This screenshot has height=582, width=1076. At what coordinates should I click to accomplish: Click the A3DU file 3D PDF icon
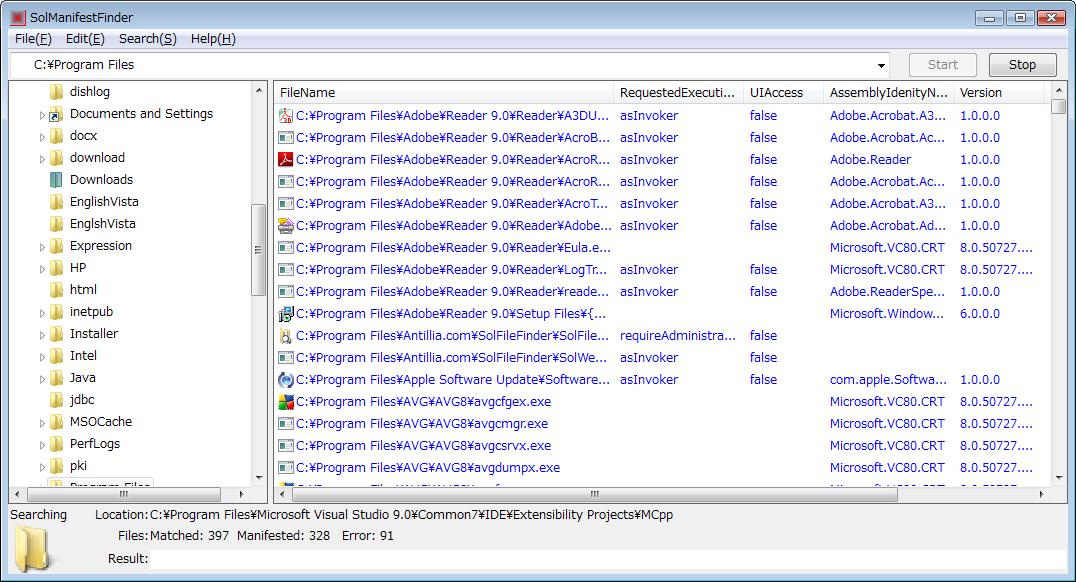[x=285, y=116]
